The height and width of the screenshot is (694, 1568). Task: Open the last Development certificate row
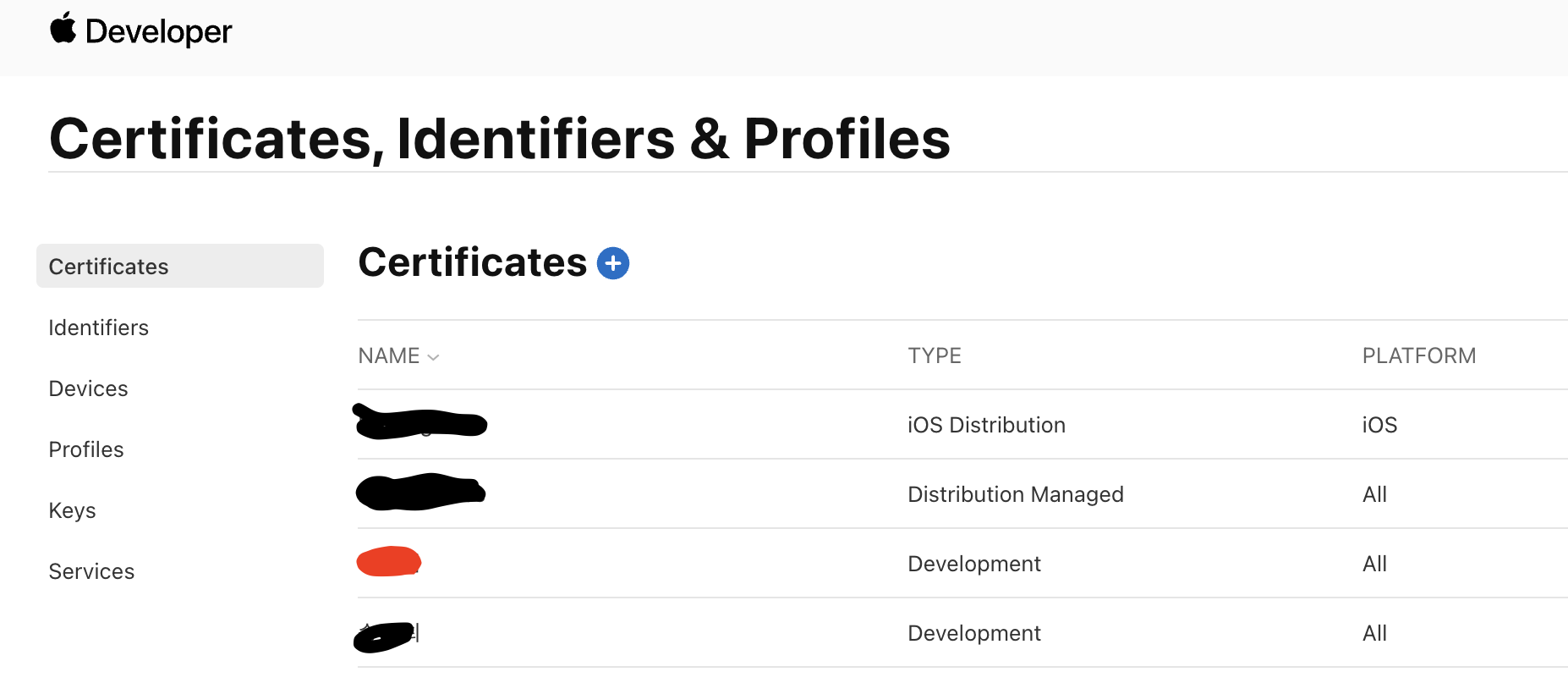(x=962, y=633)
